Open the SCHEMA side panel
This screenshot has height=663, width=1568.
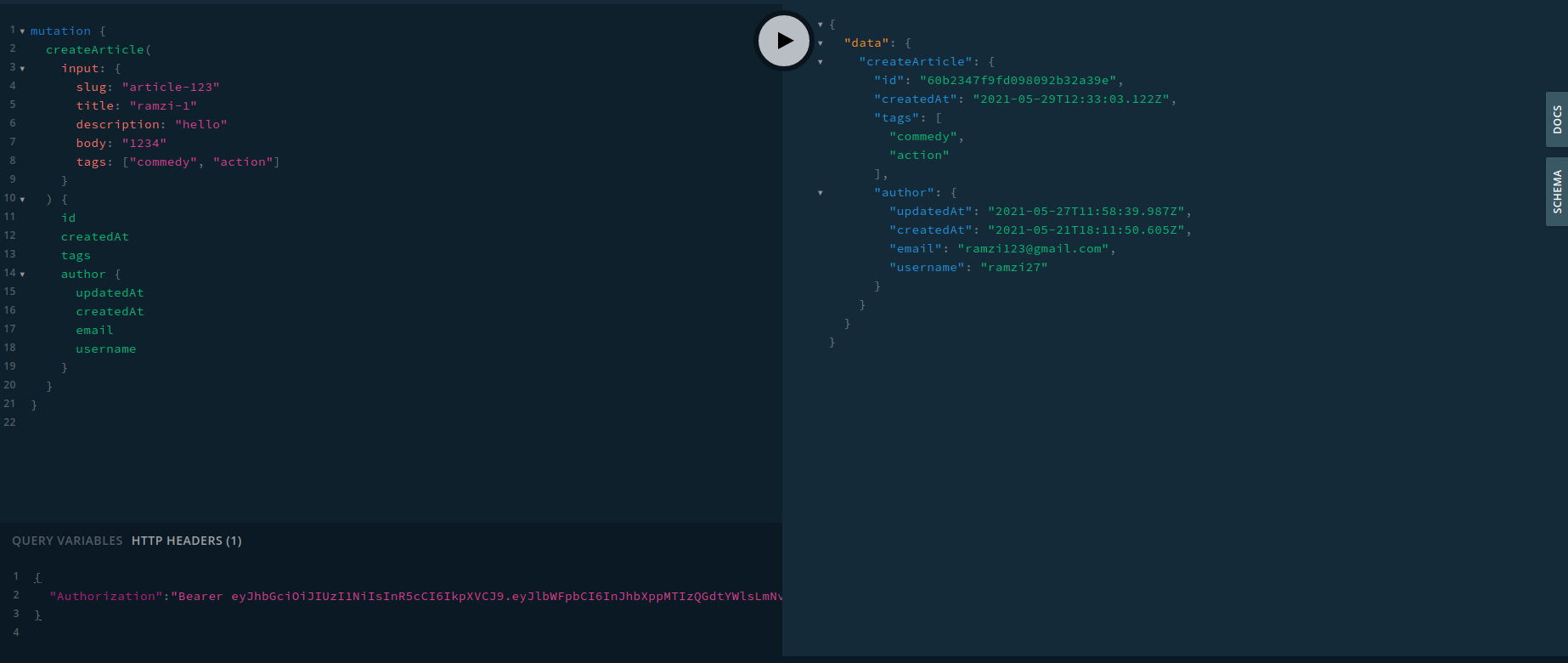click(x=1556, y=191)
